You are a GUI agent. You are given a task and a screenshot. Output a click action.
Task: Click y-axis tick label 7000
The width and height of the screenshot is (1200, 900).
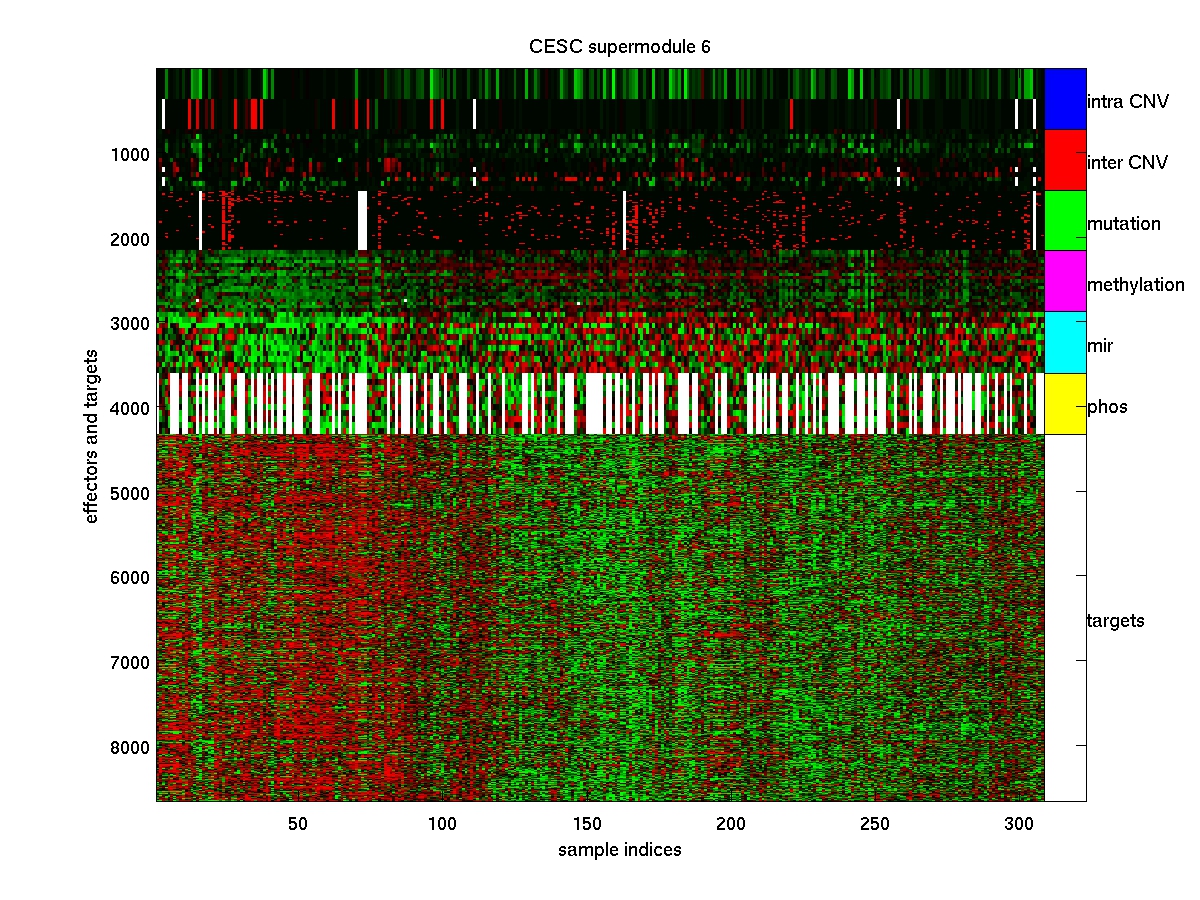point(132,663)
